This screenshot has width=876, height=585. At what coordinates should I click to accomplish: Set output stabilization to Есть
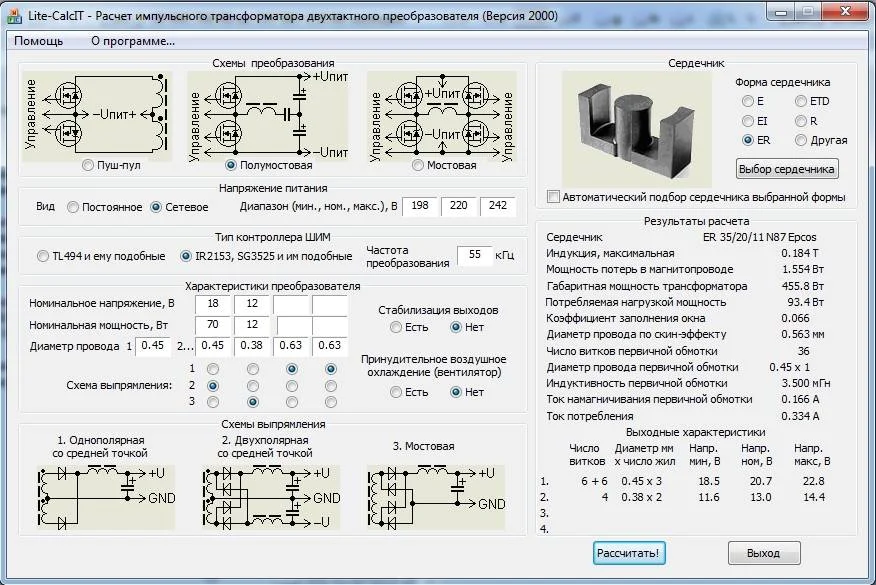(x=396, y=327)
